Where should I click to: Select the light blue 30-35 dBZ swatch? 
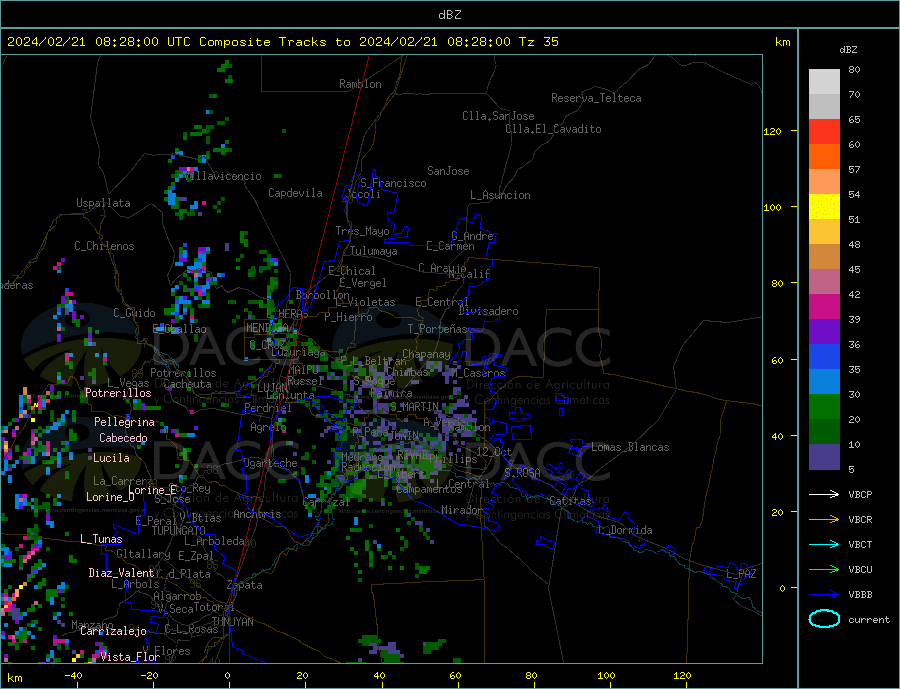[824, 382]
